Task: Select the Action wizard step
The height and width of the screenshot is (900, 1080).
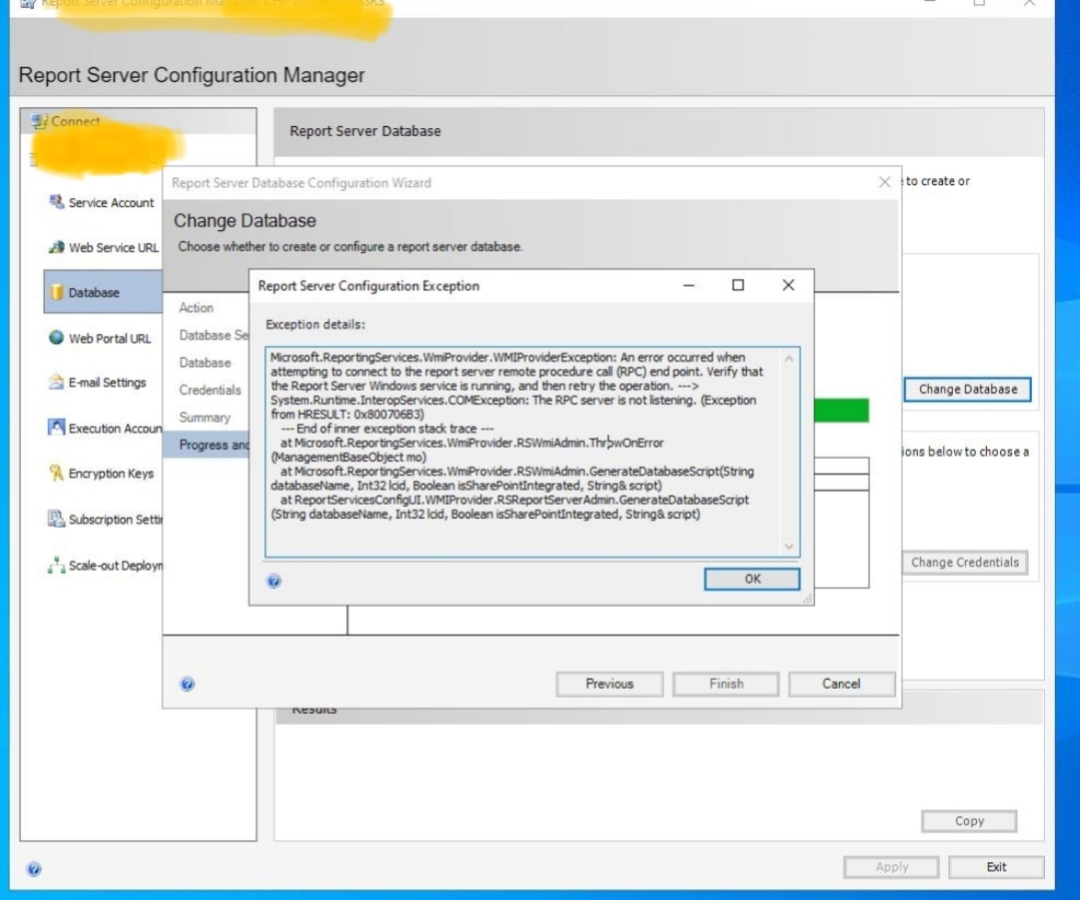Action: click(196, 308)
